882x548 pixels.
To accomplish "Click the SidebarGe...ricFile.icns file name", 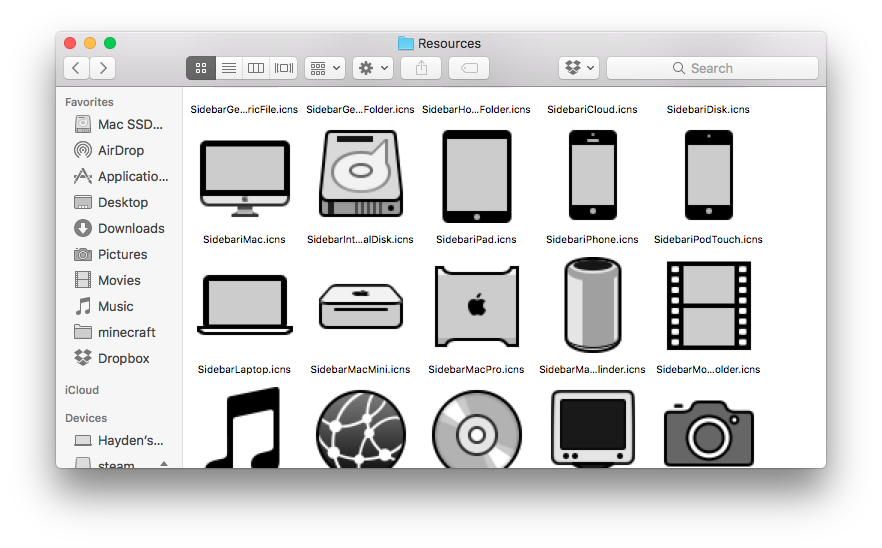I will (244, 109).
